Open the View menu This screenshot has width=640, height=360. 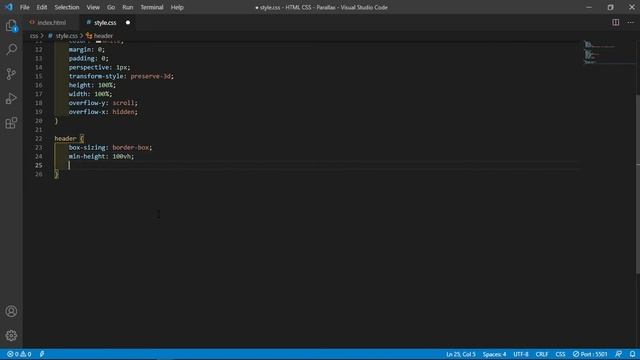(x=93, y=7)
